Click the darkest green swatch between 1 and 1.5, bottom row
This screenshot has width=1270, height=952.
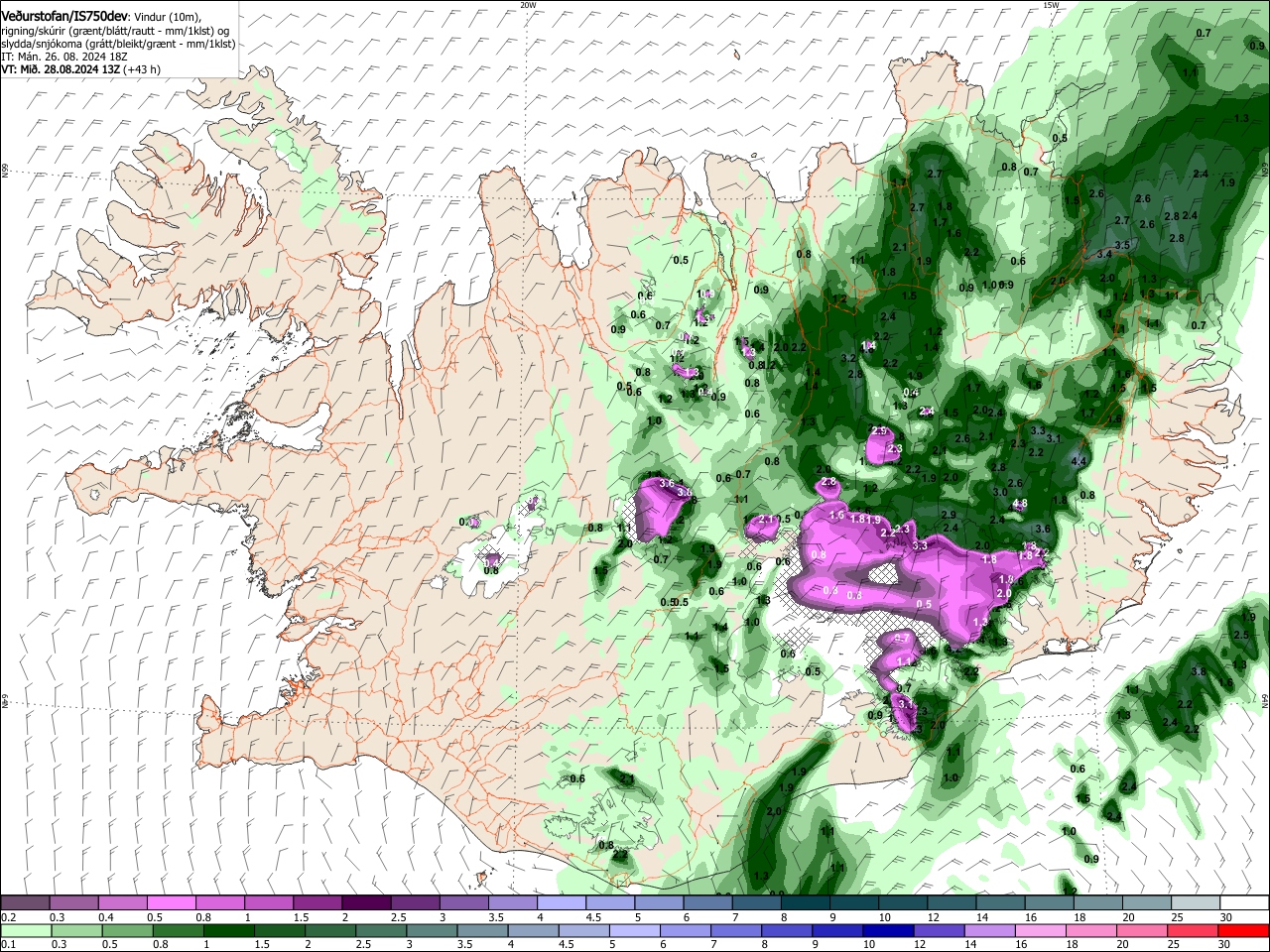coord(227,931)
